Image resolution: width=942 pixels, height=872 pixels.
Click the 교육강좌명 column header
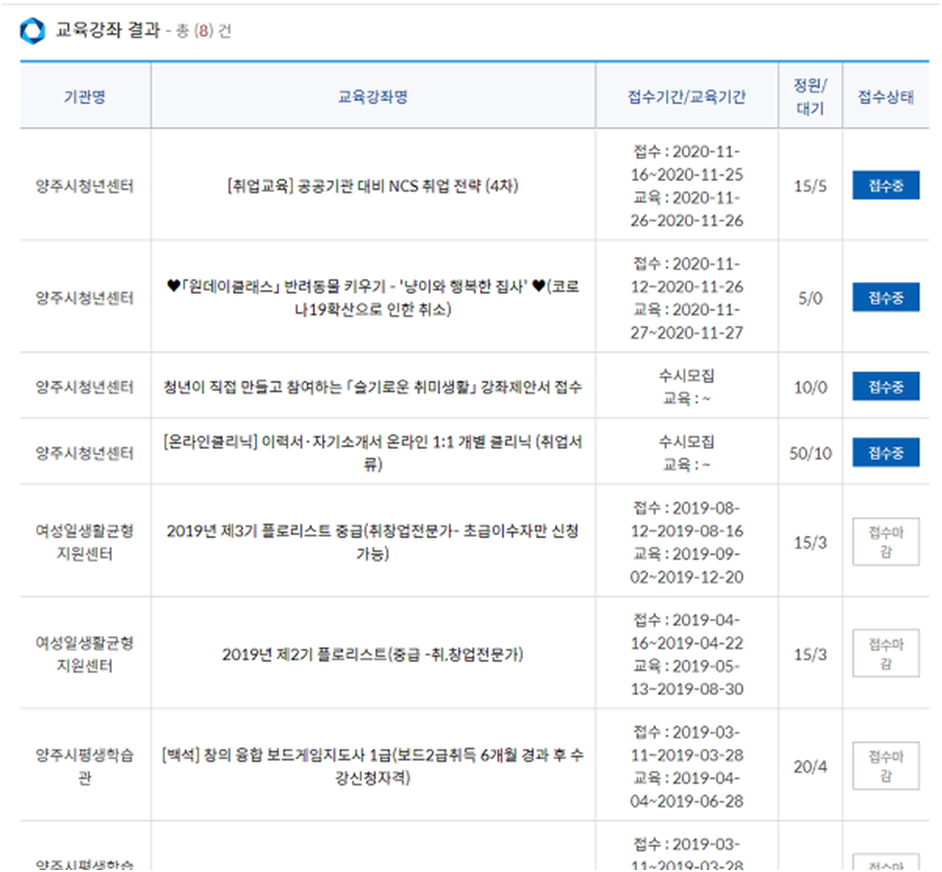point(372,96)
